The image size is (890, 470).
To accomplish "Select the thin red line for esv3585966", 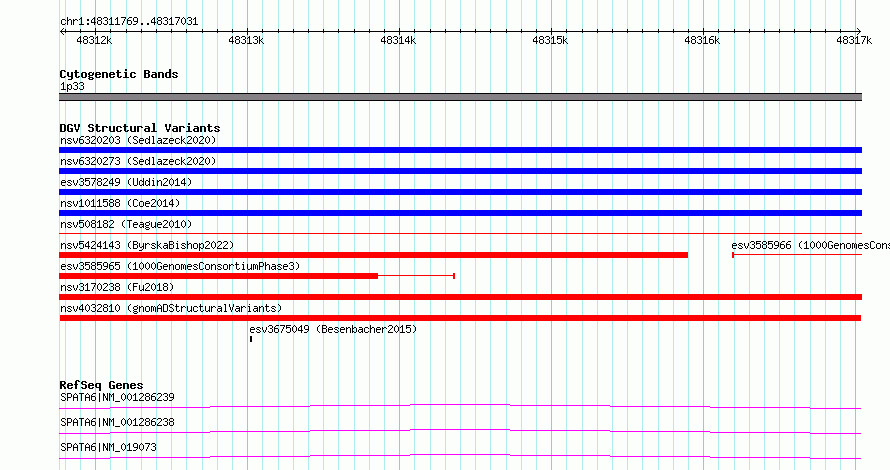I will click(797, 255).
